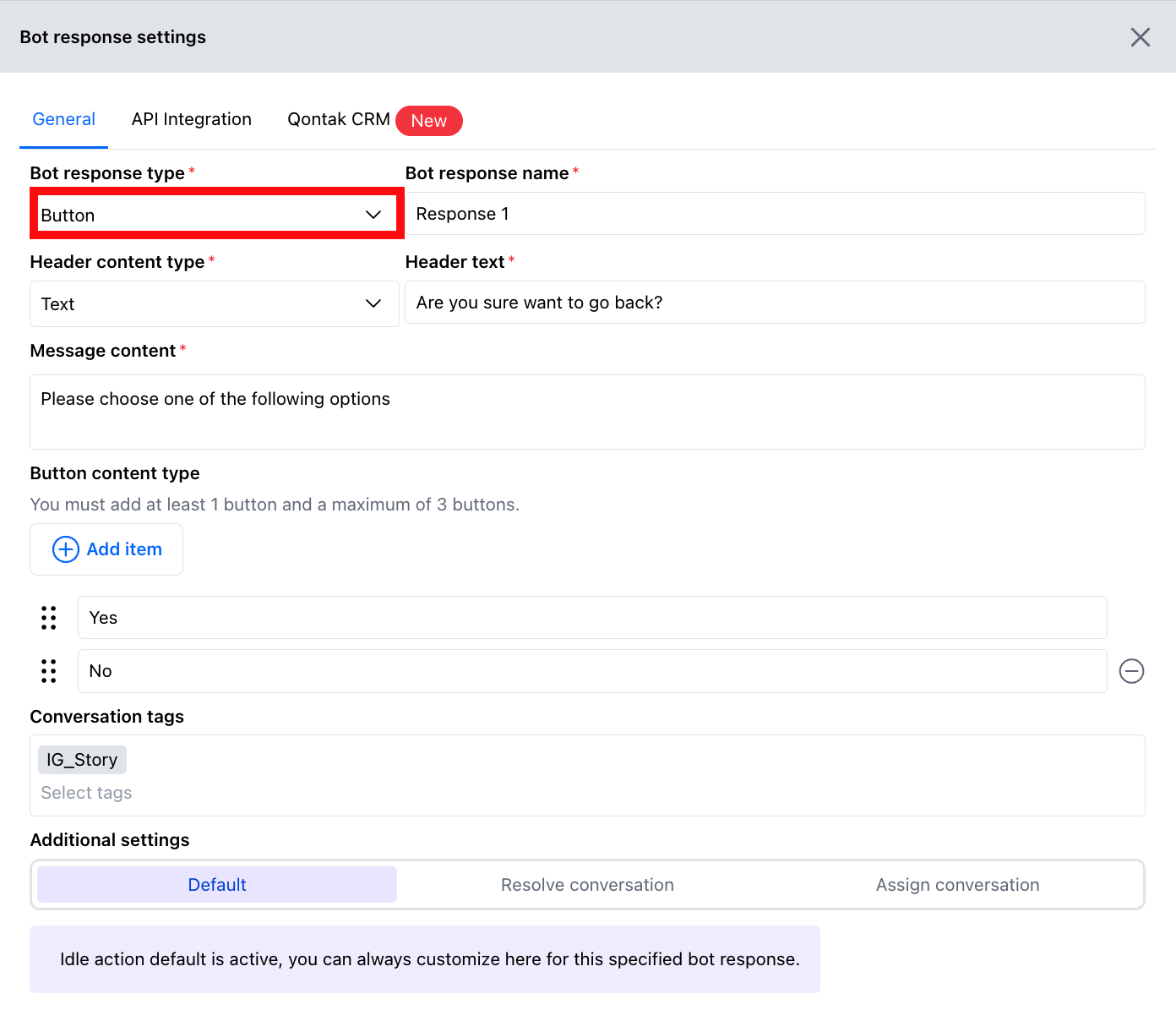Click the Add item button
The width and height of the screenshot is (1176, 1010).
click(106, 549)
